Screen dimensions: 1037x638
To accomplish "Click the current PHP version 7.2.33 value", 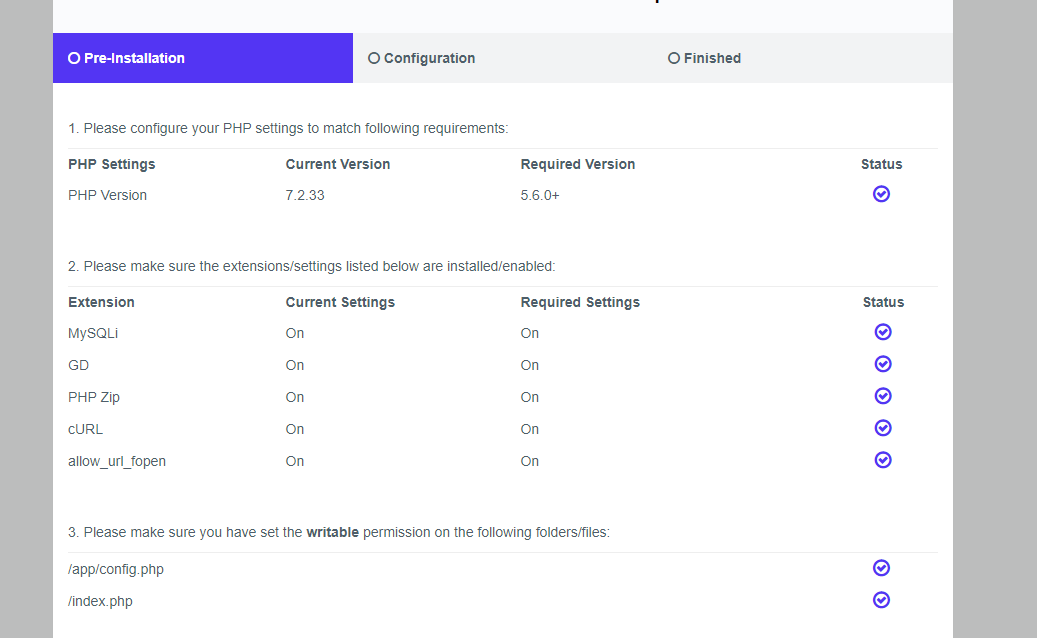I will (305, 195).
